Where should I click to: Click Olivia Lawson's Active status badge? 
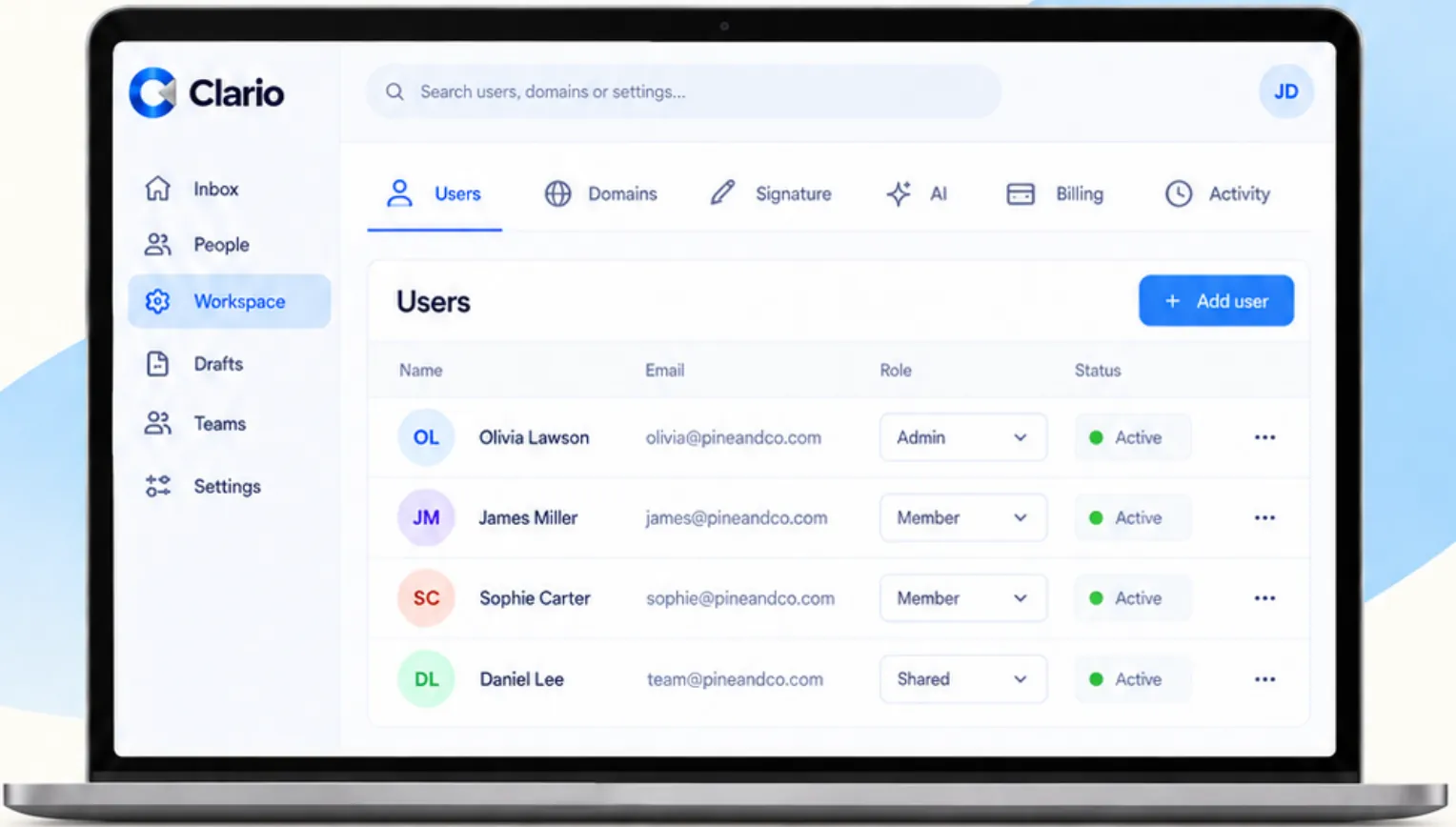click(x=1133, y=437)
